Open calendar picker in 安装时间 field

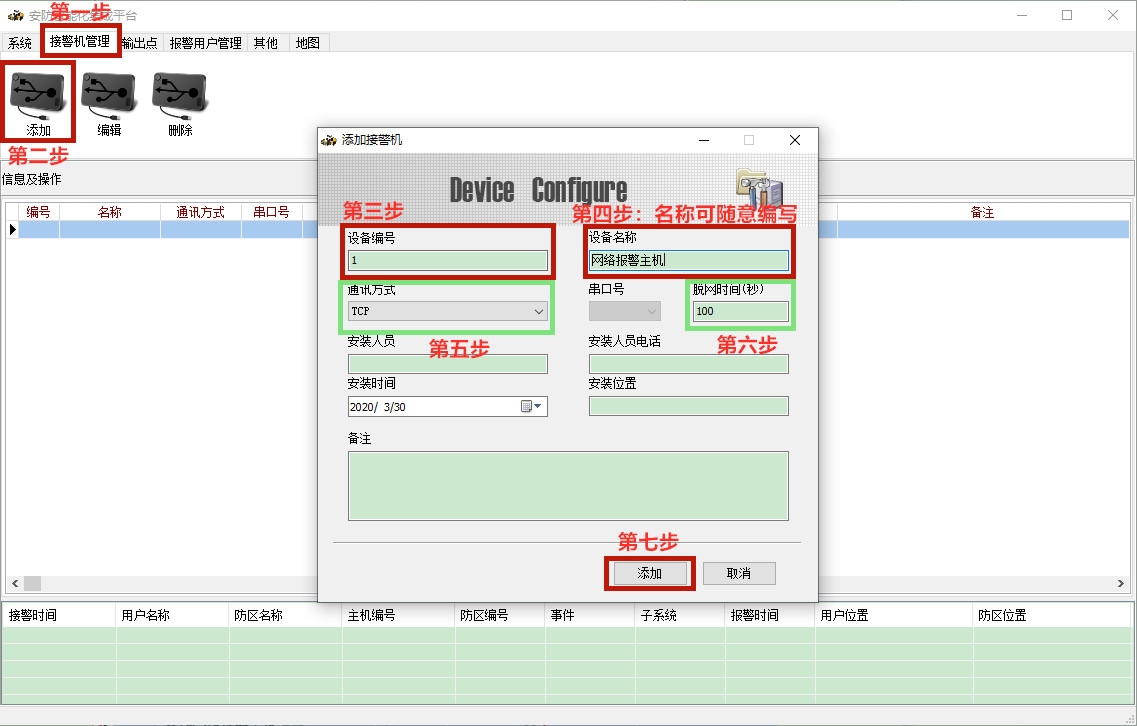pos(530,407)
